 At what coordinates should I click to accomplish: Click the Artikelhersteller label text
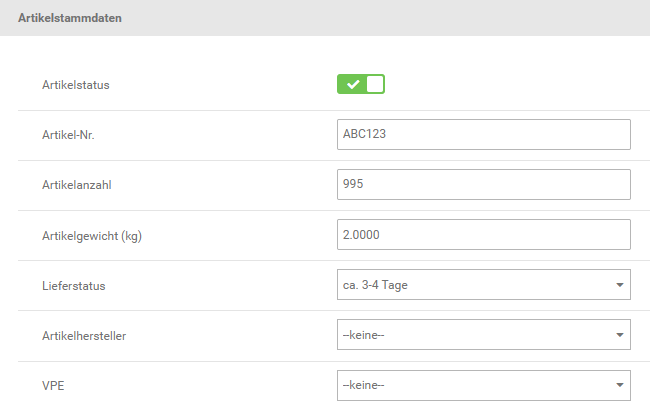84,336
